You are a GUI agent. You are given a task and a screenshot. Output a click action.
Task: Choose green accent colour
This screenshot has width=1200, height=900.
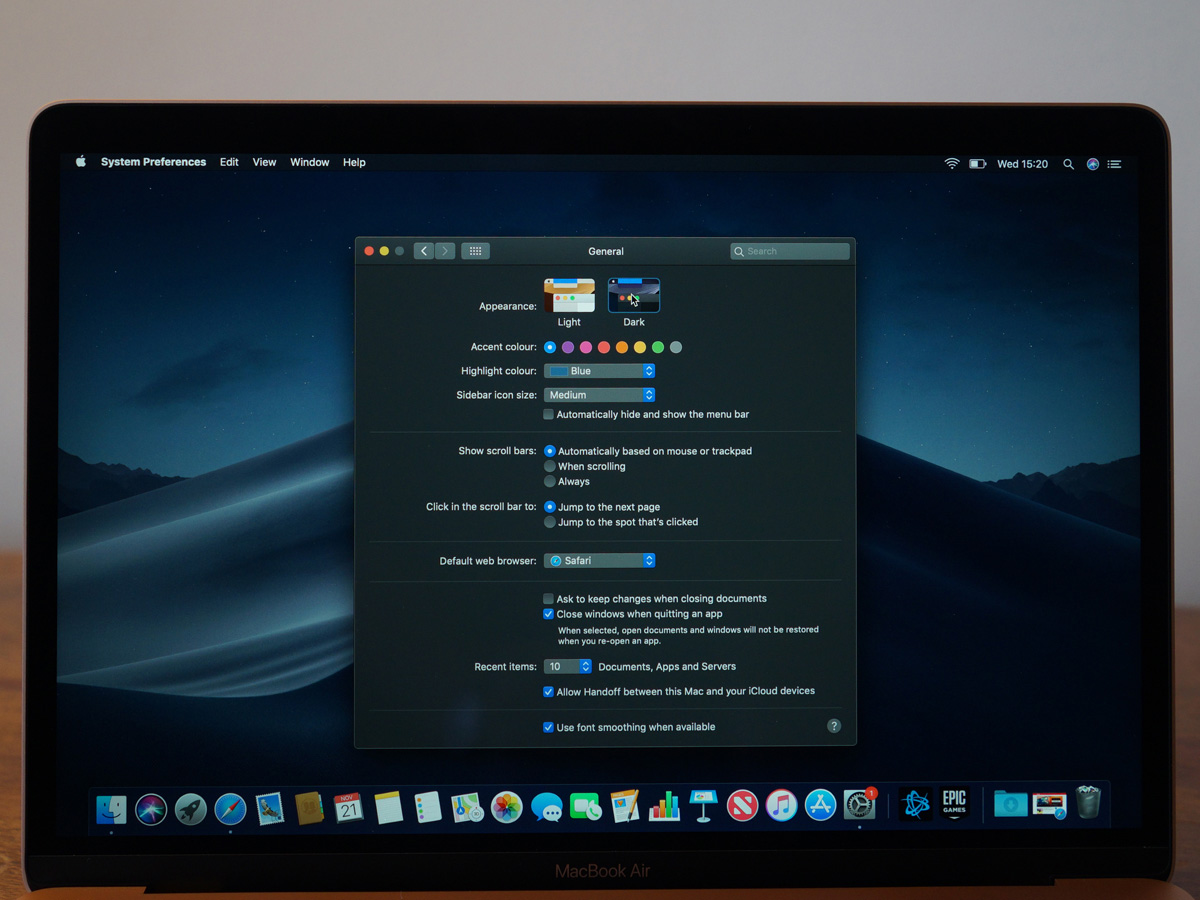(658, 347)
